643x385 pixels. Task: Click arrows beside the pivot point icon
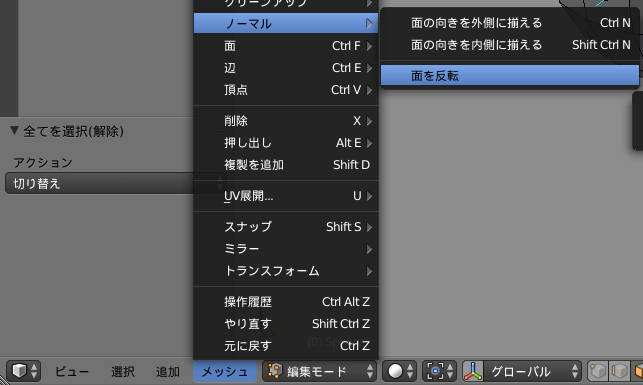[450, 371]
